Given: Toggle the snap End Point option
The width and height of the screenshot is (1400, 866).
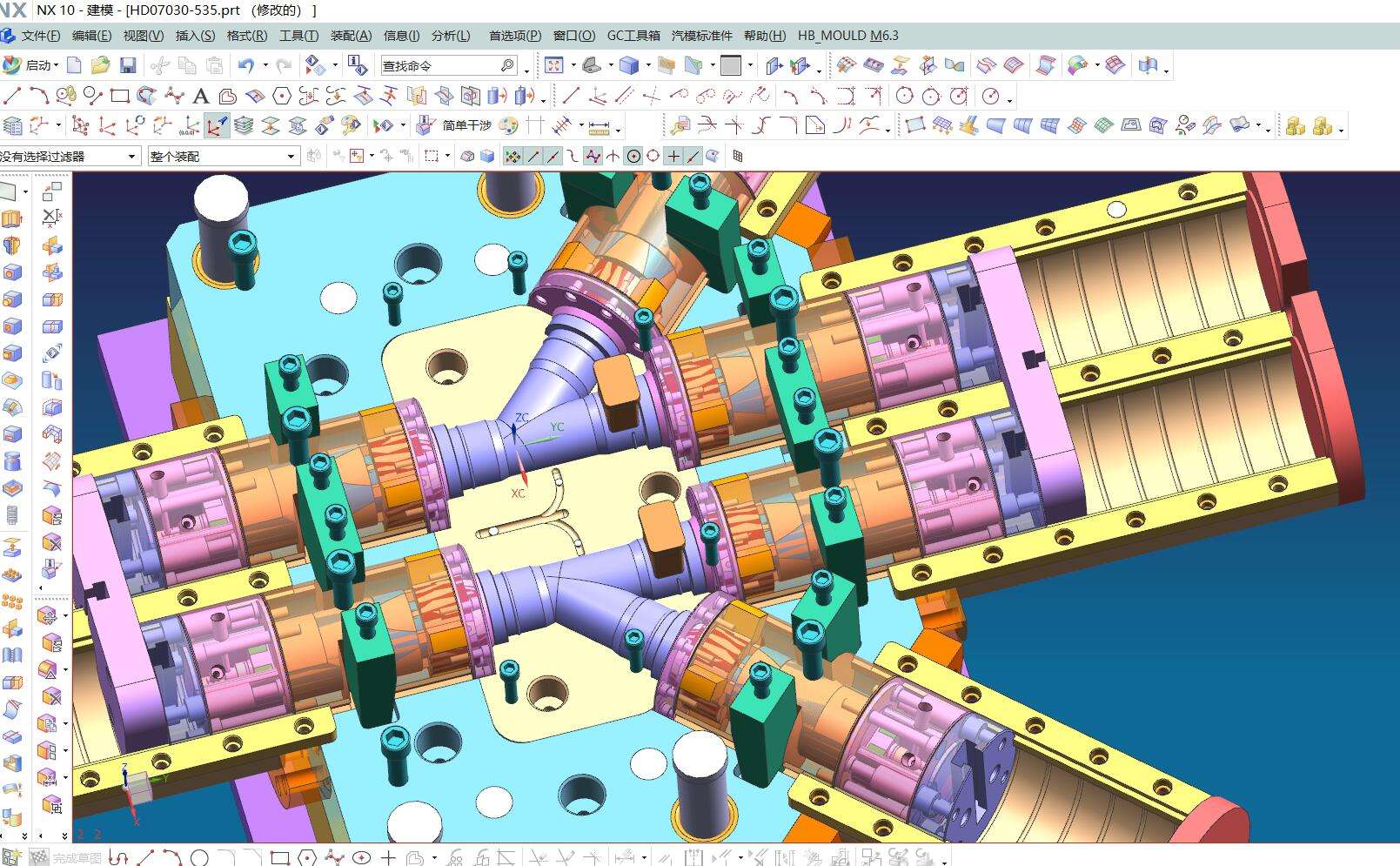Looking at the screenshot, I should coord(535,156).
